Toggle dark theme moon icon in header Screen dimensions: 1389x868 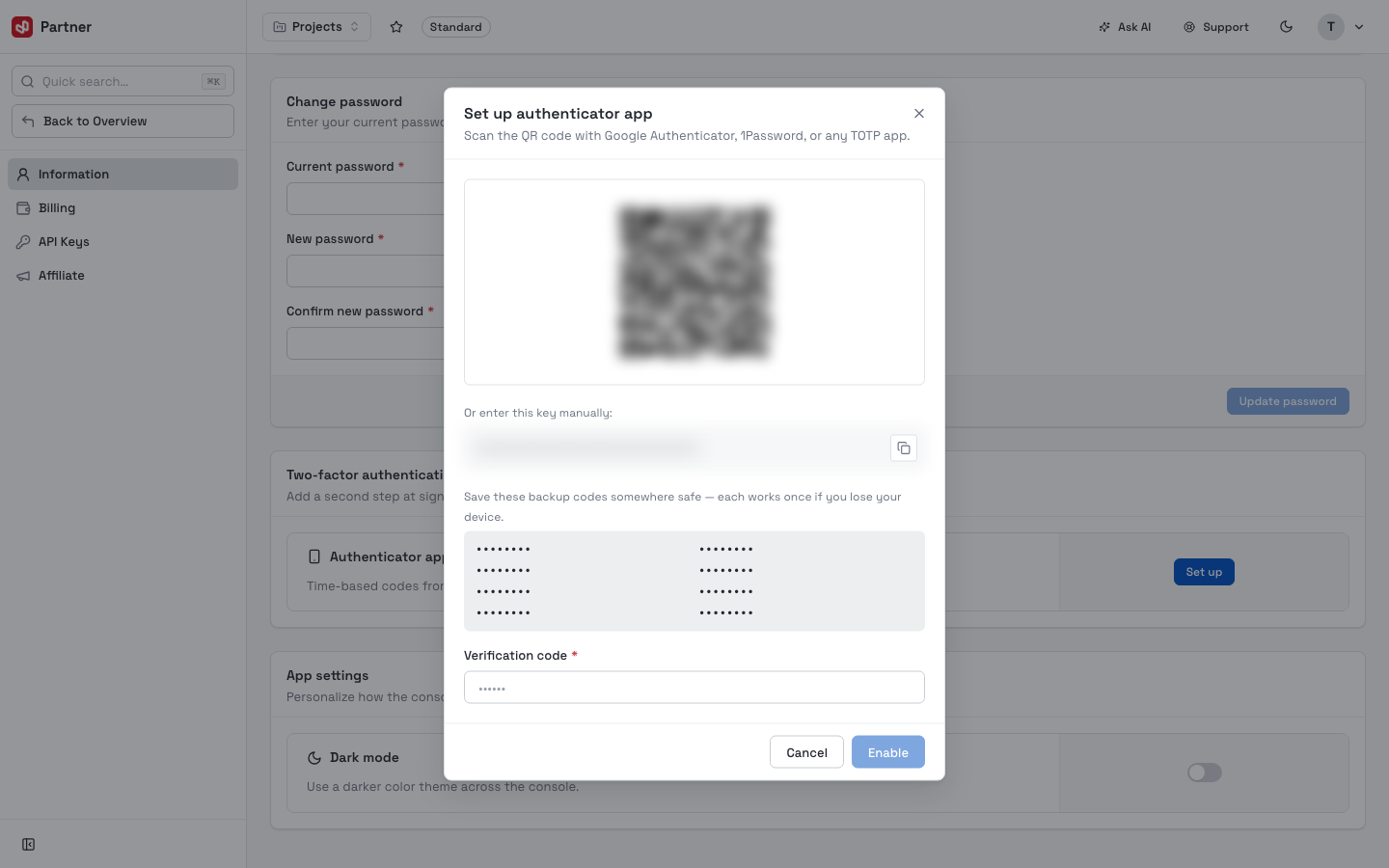[x=1286, y=27]
